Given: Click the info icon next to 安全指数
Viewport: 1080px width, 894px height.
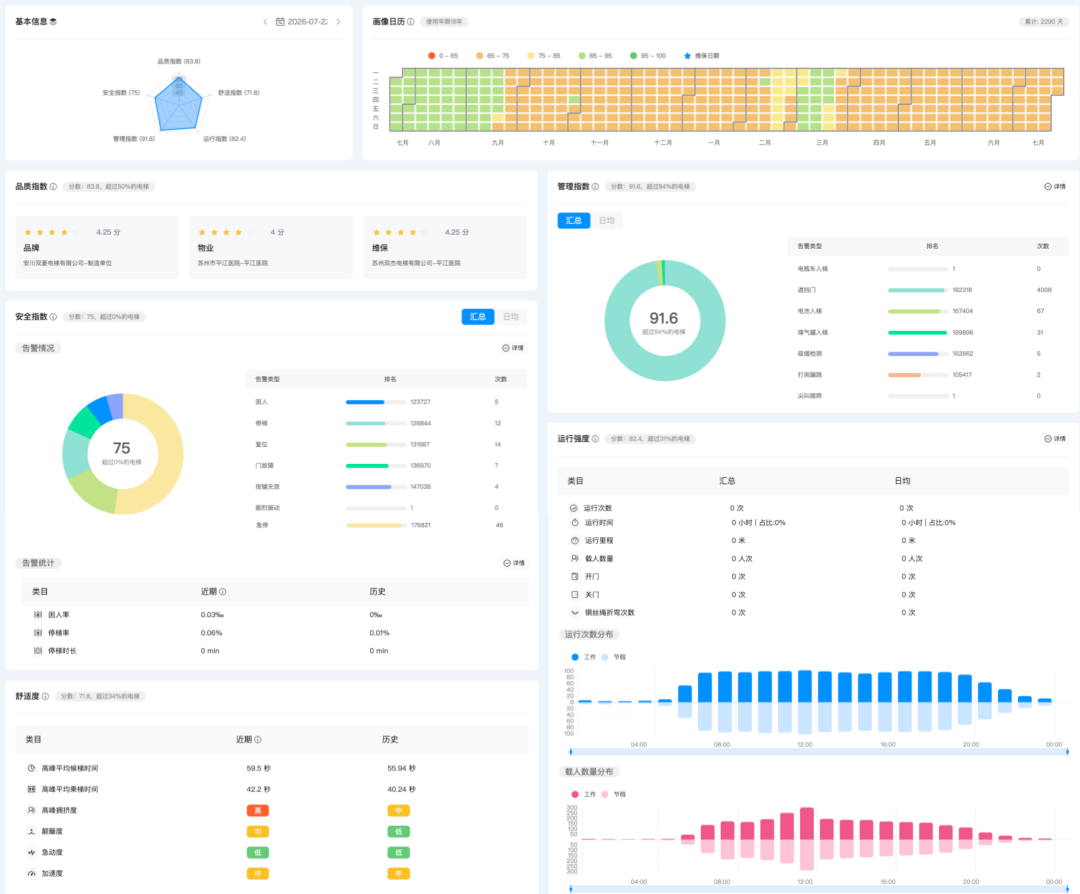Looking at the screenshot, I should tap(53, 317).
